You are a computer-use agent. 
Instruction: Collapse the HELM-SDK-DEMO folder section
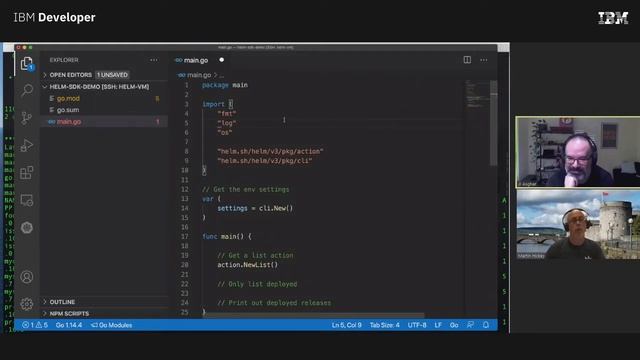[x=99, y=87]
